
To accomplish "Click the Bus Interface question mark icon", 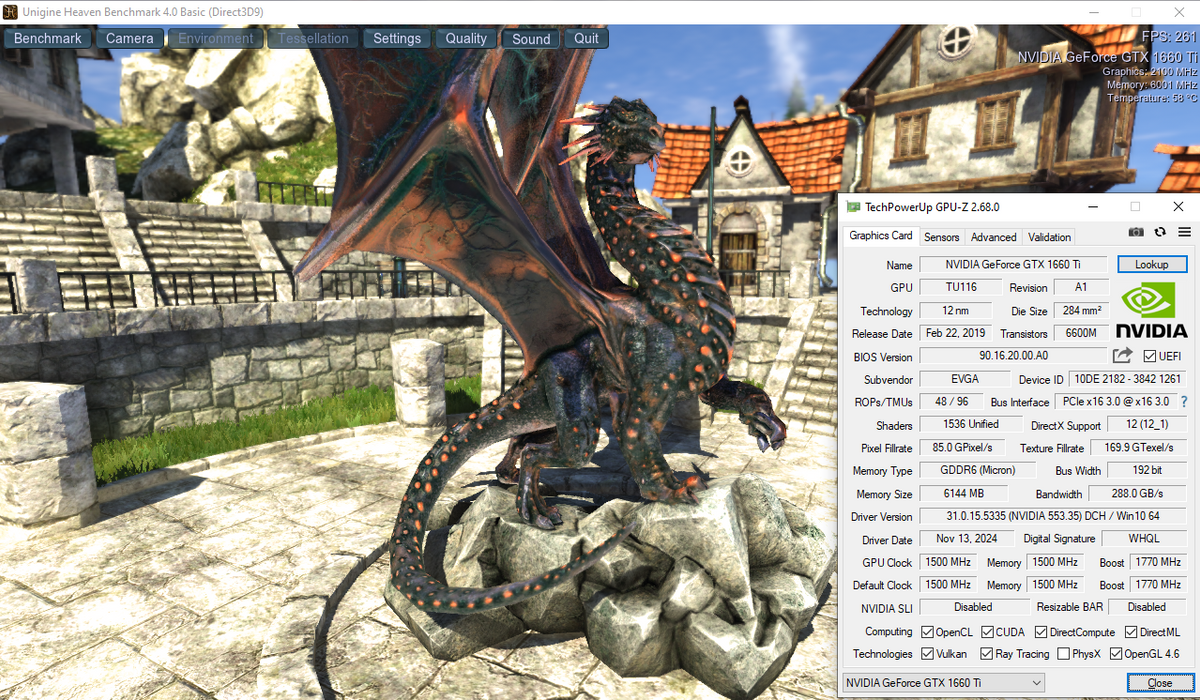I will (1184, 401).
